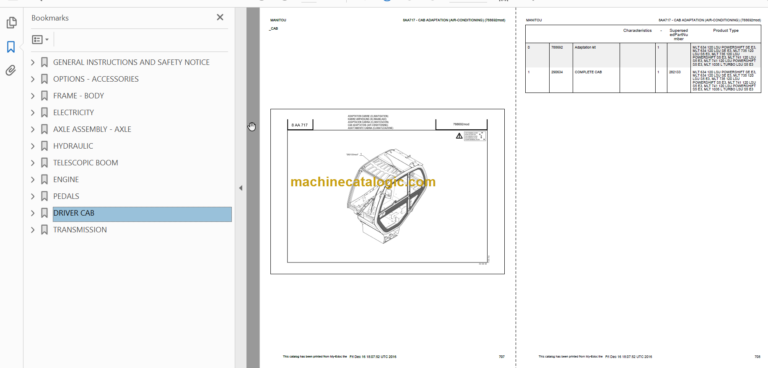Screen dimensions: 768x368
Task: Expand TELESCOPIC BOOM bookmark chevron
Action: [33, 163]
